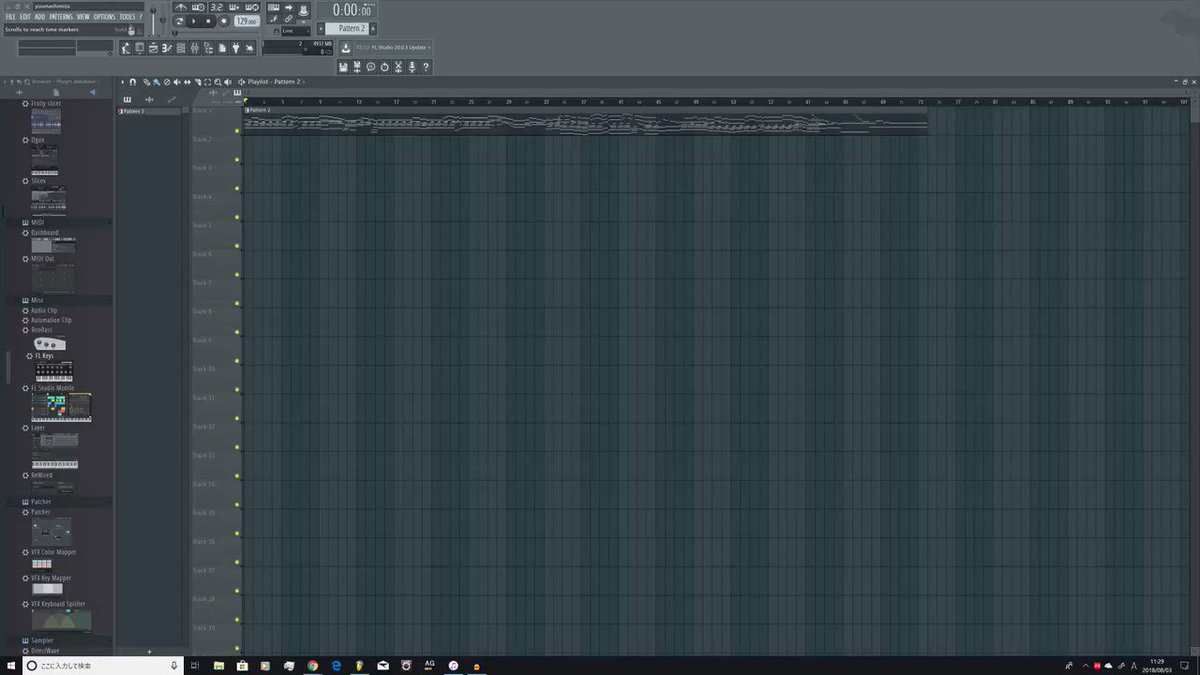Select the playlist delete tool
The image size is (1200, 675).
coord(167,82)
